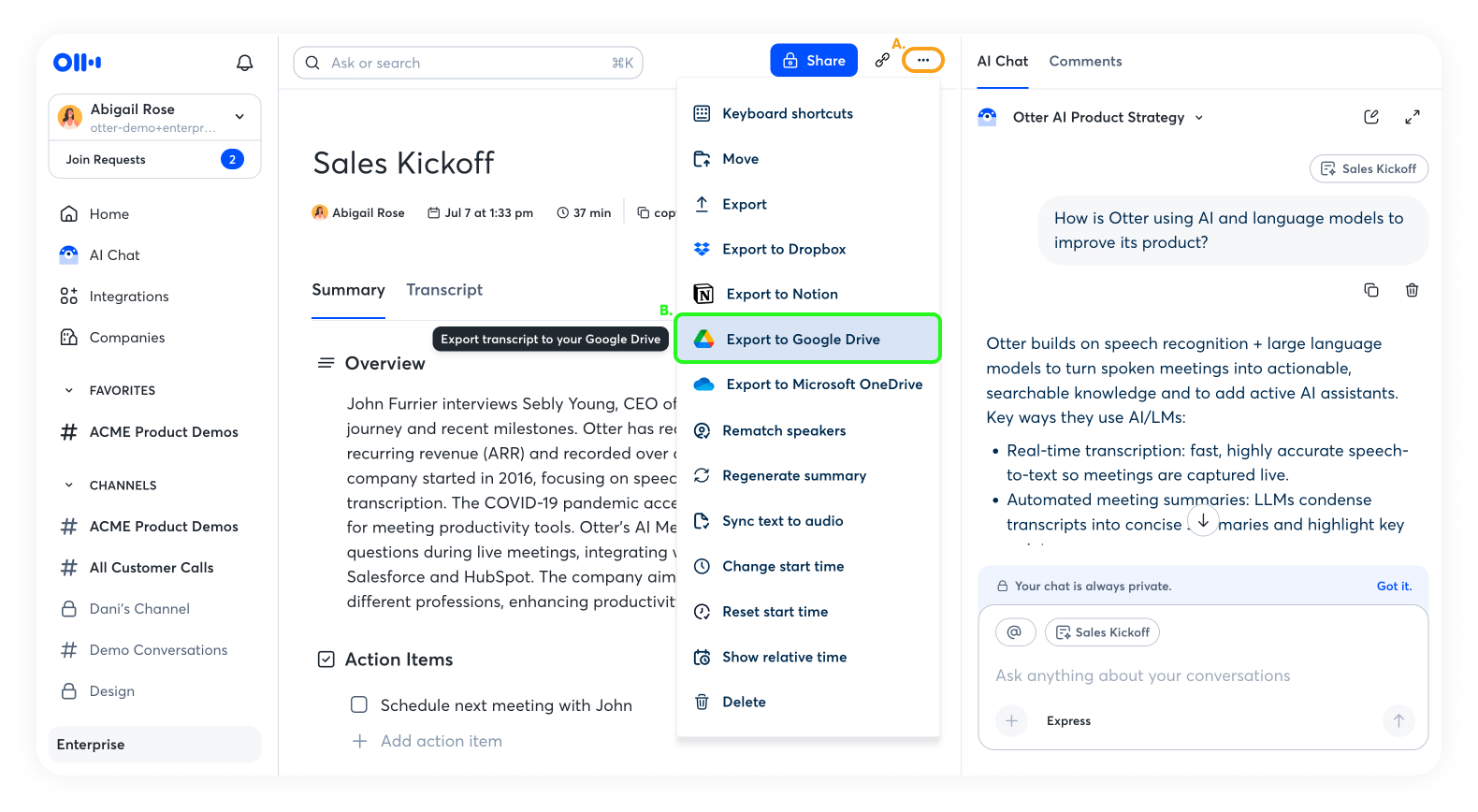Click the Otter logo
The height and width of the screenshot is (812, 1478).
click(77, 63)
